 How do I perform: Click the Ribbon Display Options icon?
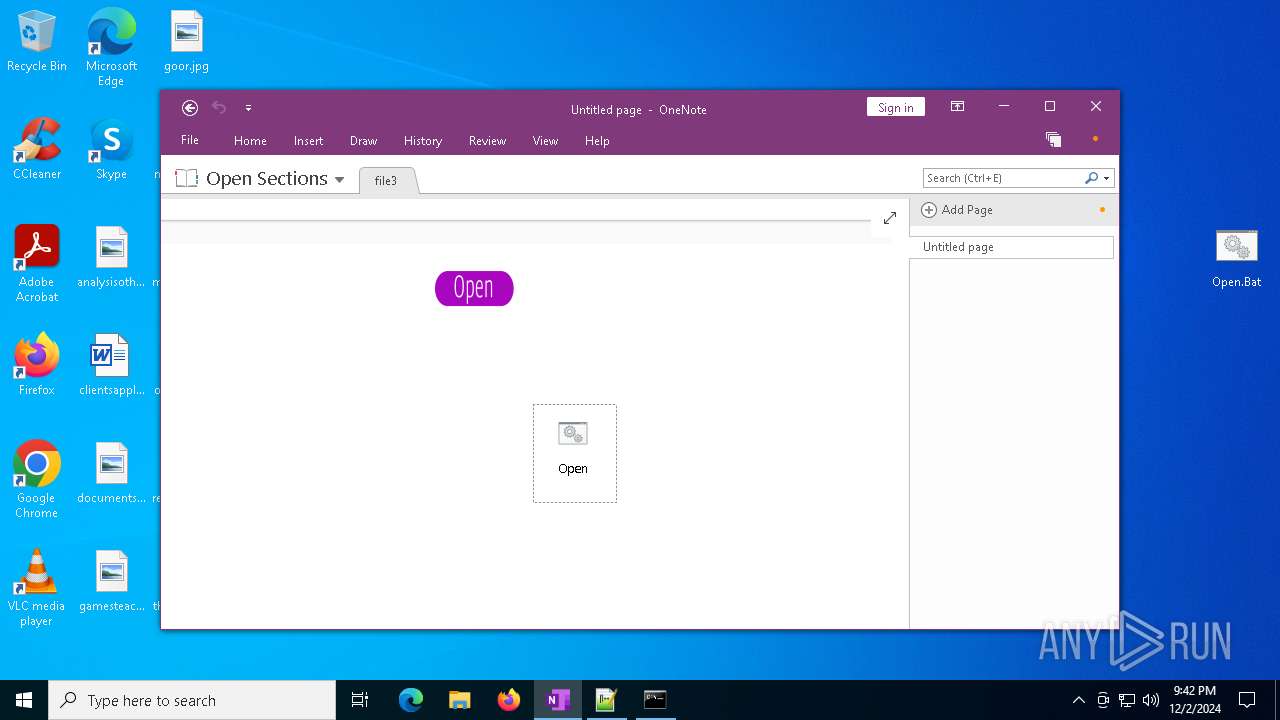tap(957, 107)
